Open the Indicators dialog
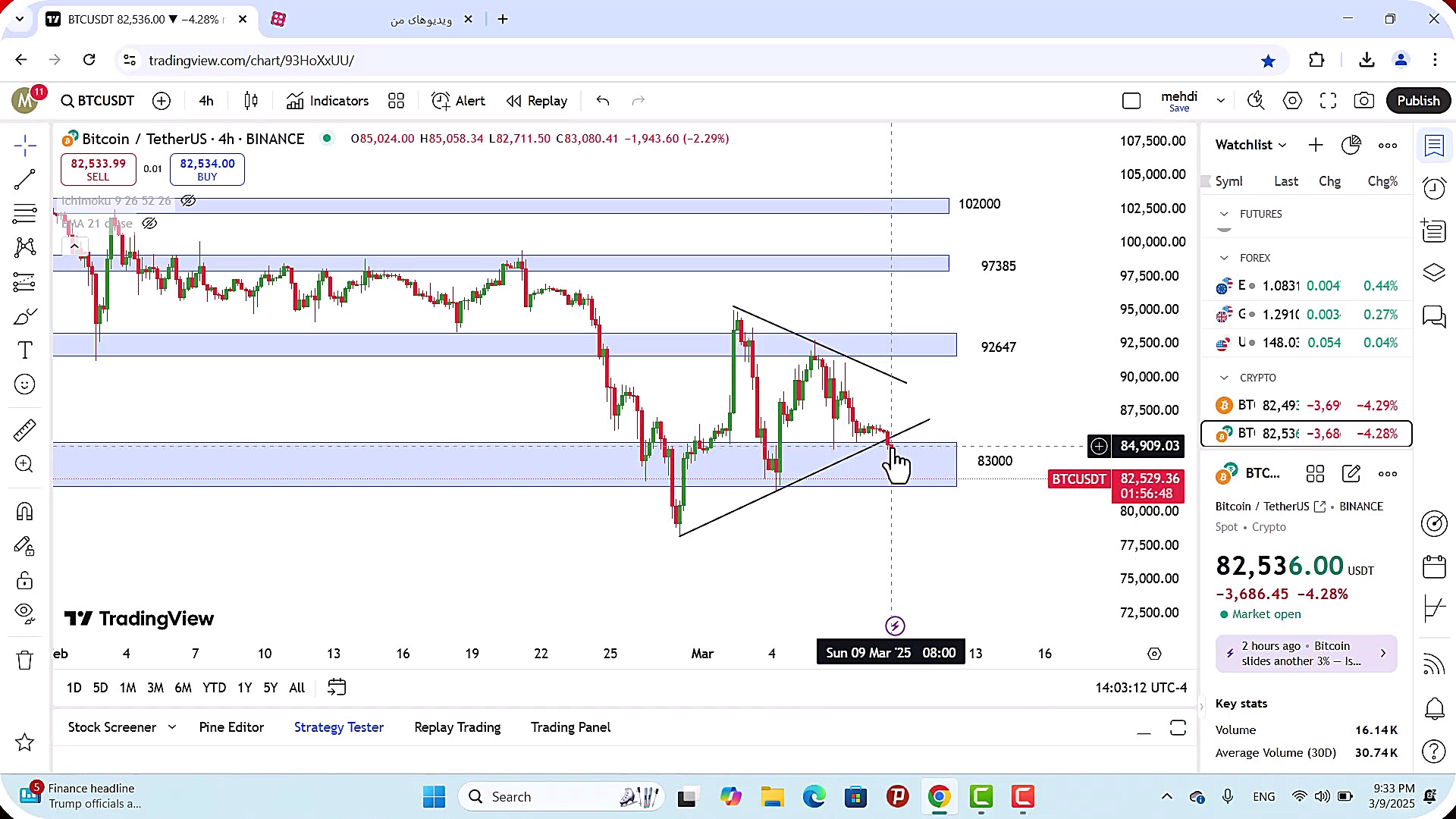1456x819 pixels. click(x=328, y=101)
